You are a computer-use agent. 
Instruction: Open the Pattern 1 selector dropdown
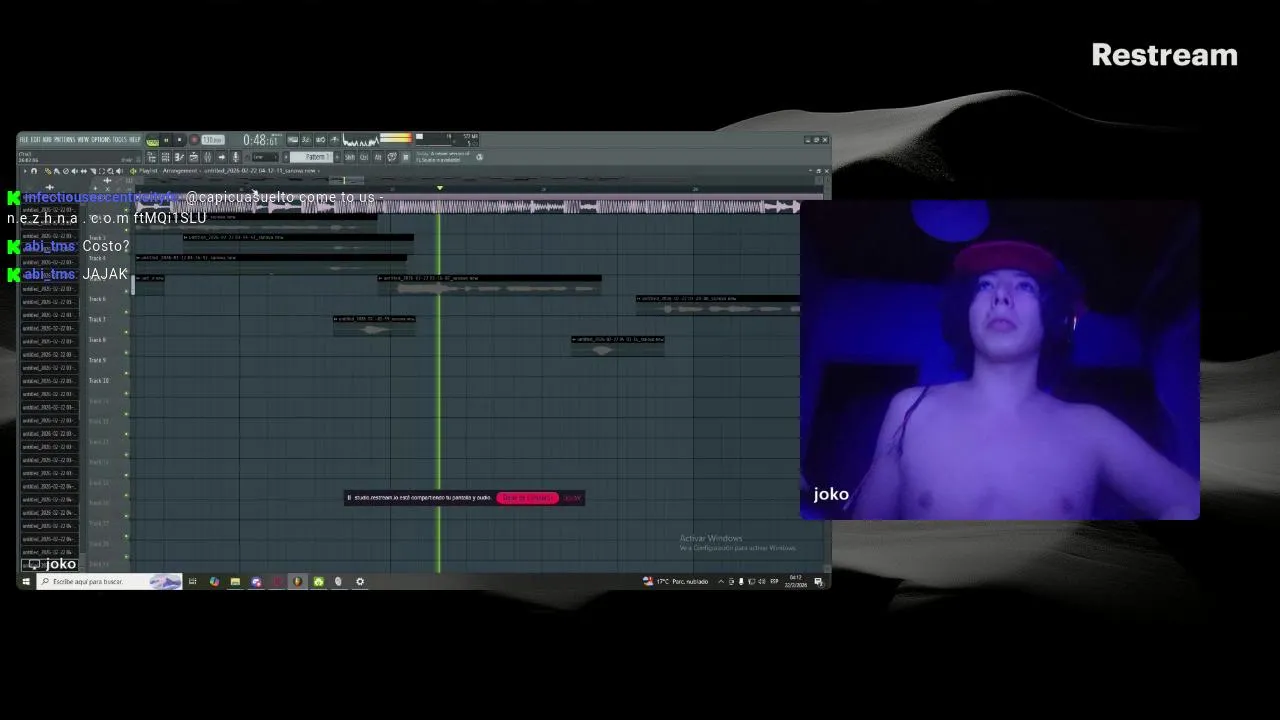[x=312, y=157]
